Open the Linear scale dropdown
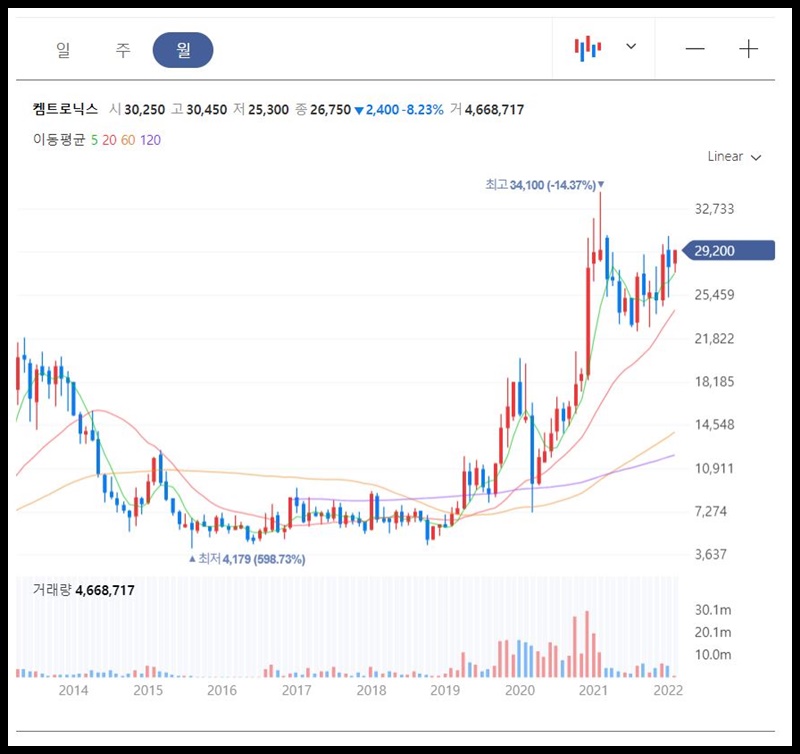800x754 pixels. point(734,157)
